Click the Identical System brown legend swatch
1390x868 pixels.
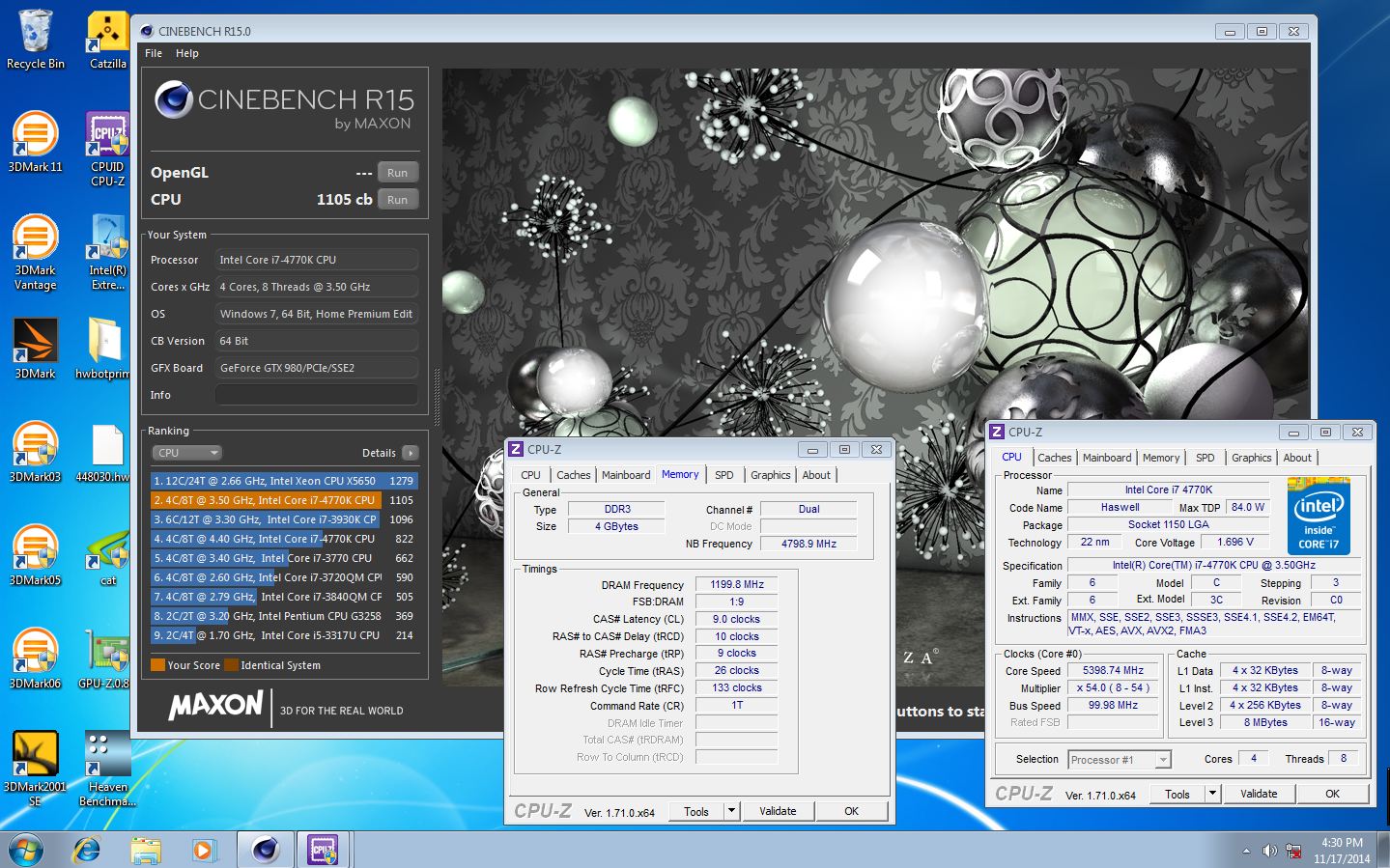pos(231,665)
